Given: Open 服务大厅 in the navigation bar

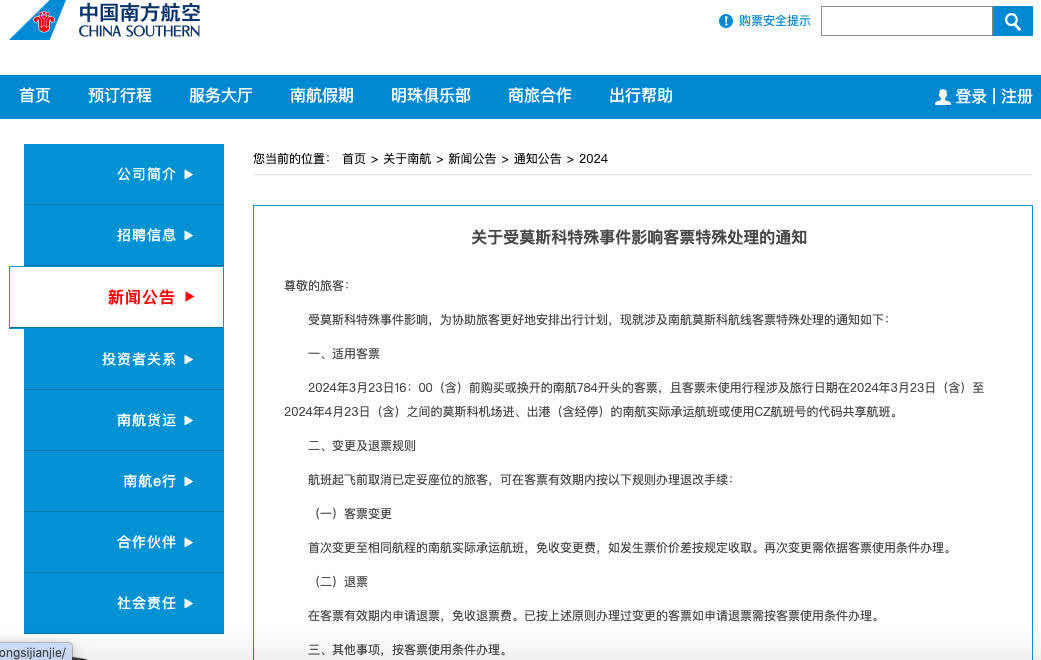Looking at the screenshot, I should 221,96.
